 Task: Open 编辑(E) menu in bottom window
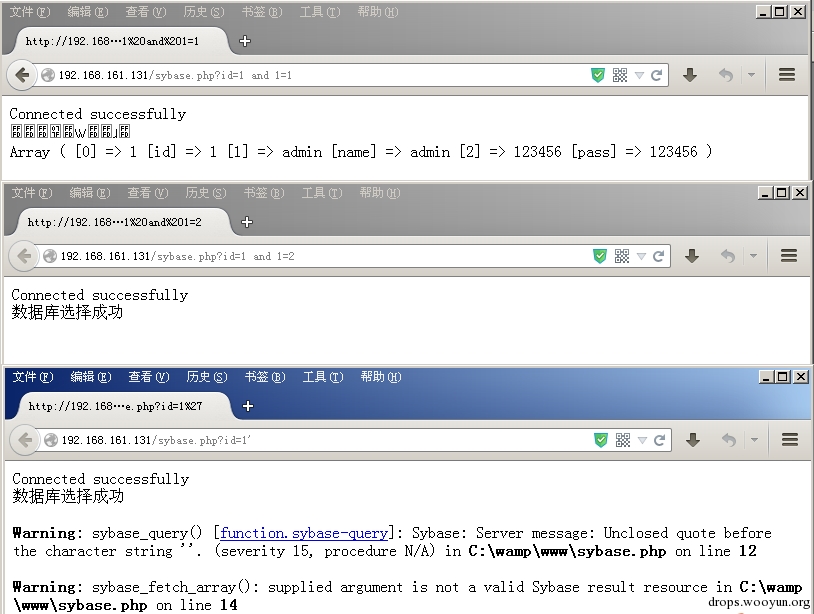tap(91, 377)
